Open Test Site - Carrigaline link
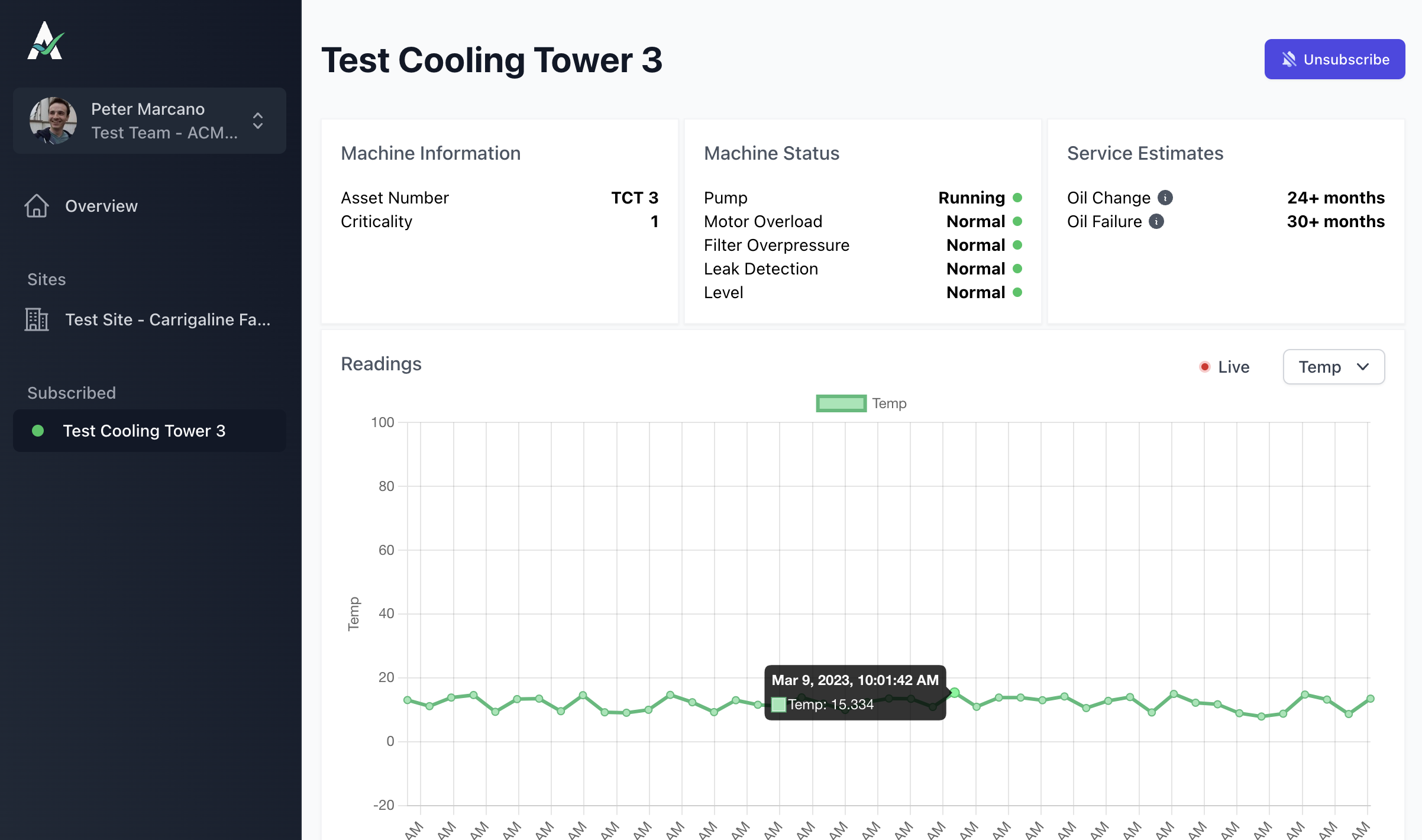 [x=167, y=319]
